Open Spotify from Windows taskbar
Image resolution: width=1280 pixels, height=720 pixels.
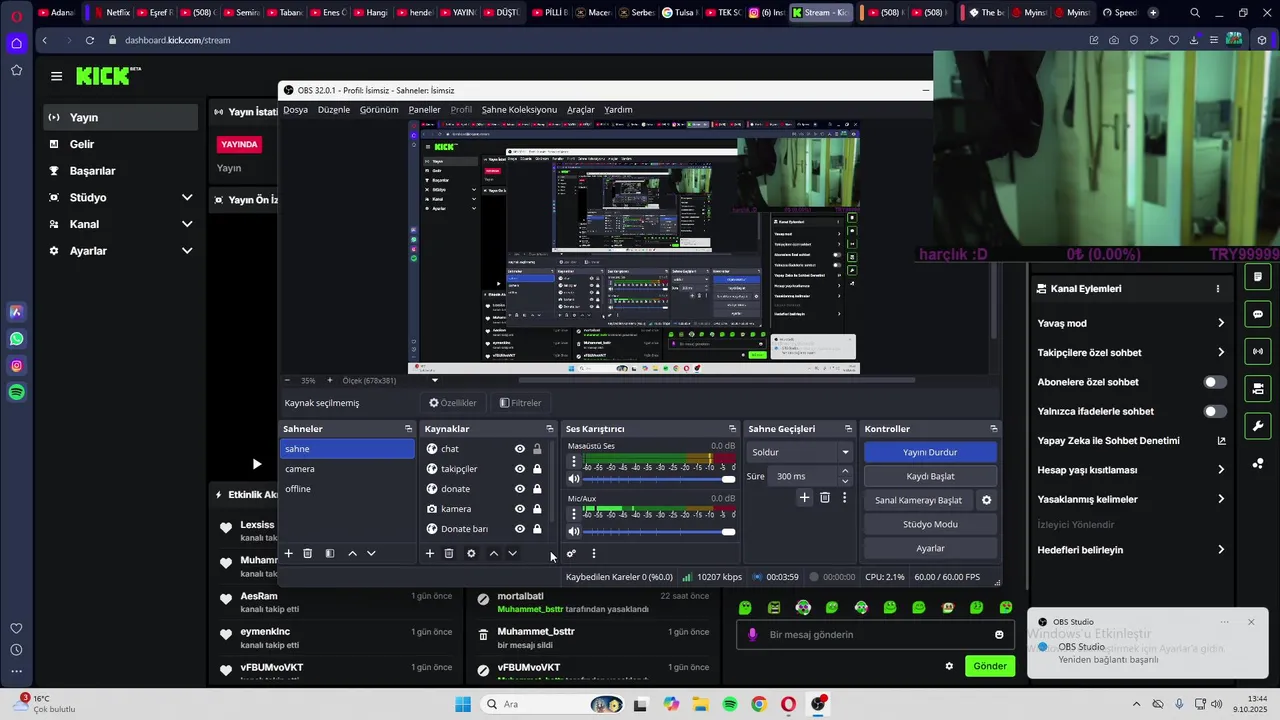tap(730, 705)
